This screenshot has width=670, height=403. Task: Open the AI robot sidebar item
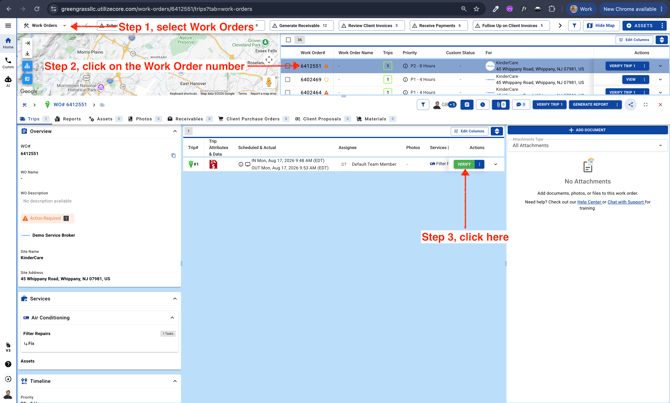pos(8,81)
